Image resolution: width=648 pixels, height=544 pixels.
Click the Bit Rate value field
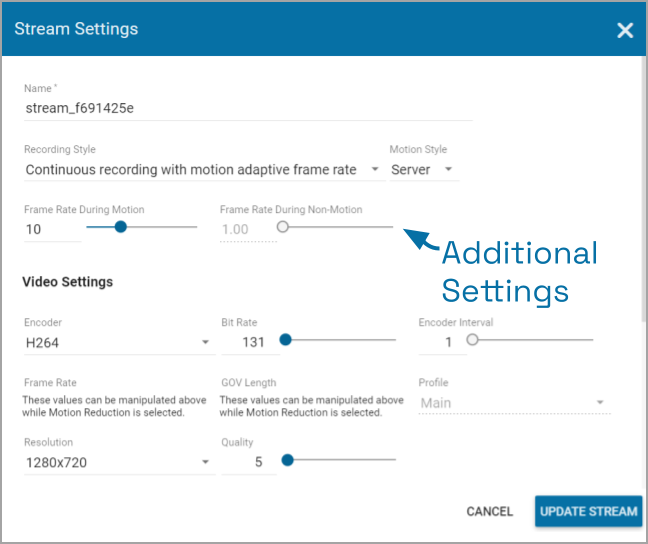248,342
